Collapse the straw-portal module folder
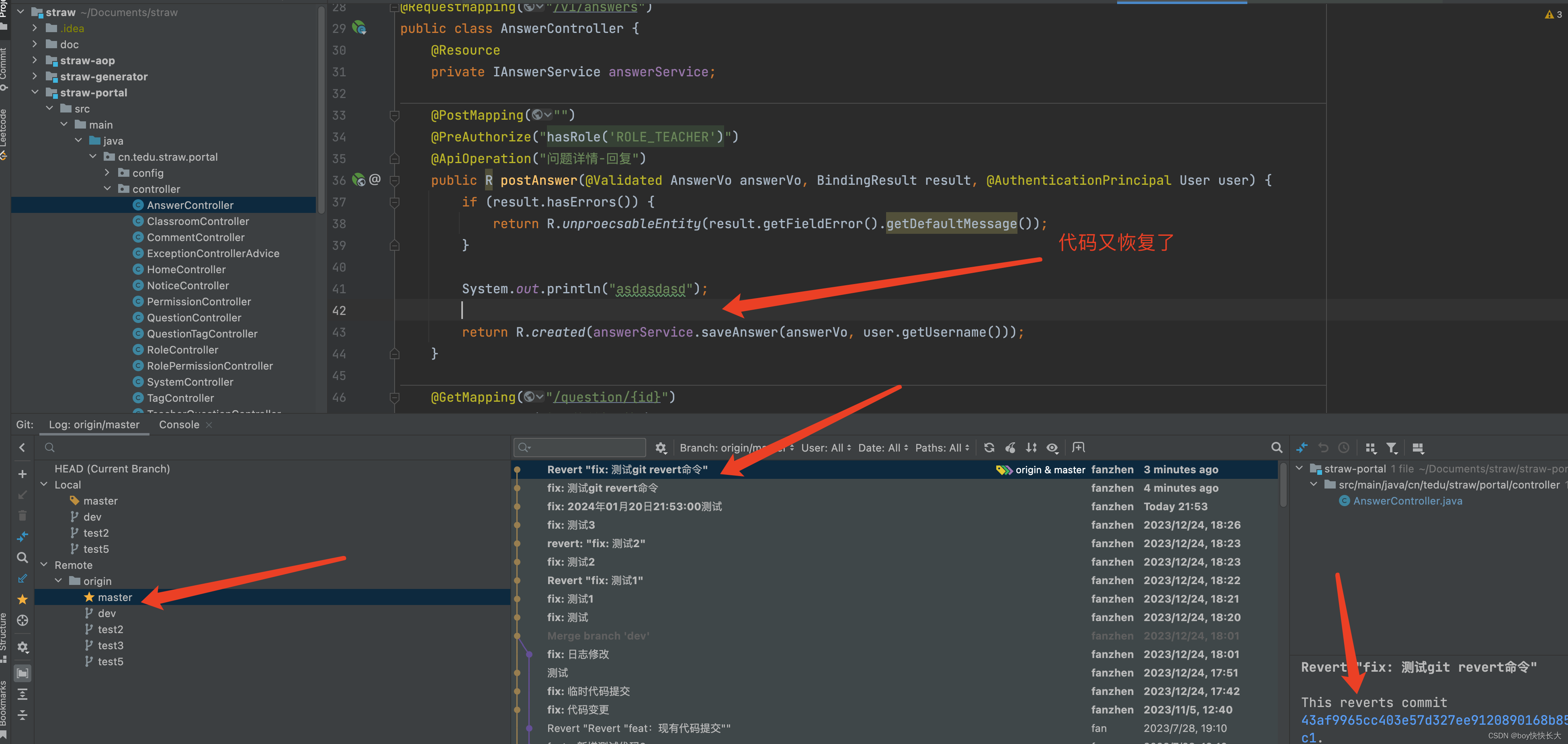Viewport: 1568px width, 744px height. pyautogui.click(x=35, y=92)
